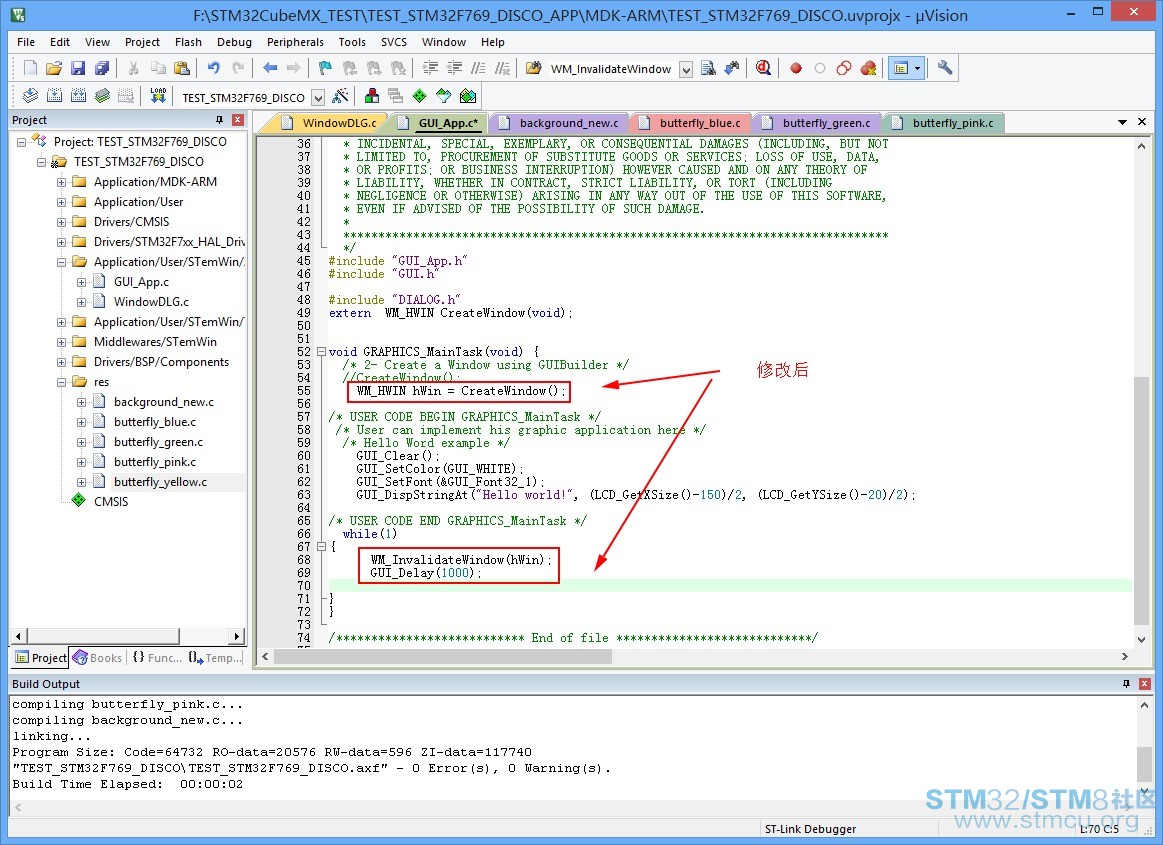The width and height of the screenshot is (1163, 845).
Task: Rebuild all target files
Action: click(x=79, y=96)
